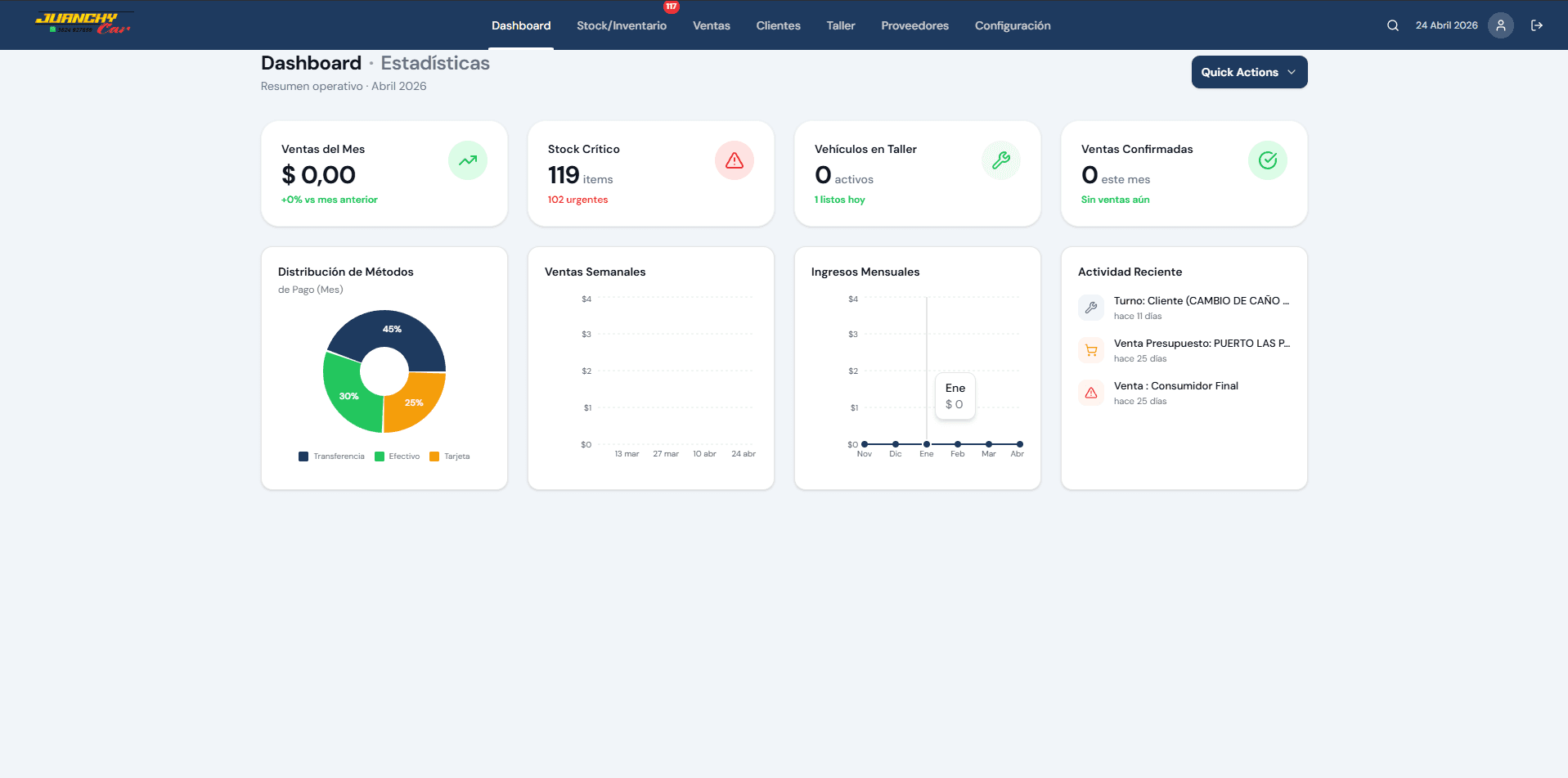This screenshot has height=778, width=1568.
Task: Click the wrench icon in Vehículos en Taller
Action: click(x=1001, y=160)
